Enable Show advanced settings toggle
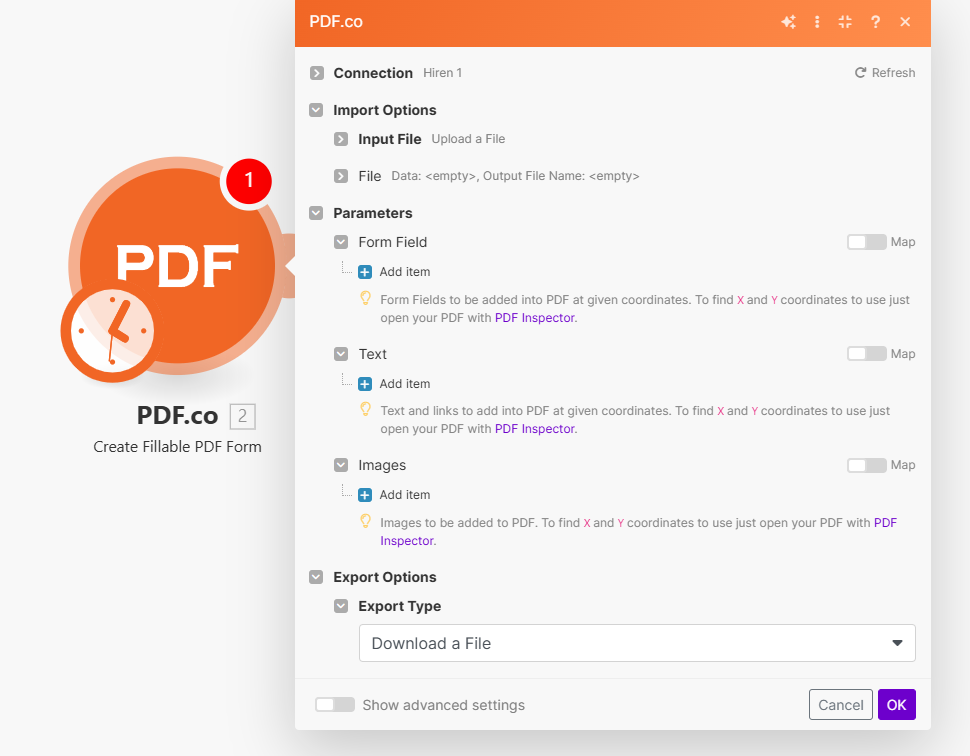 [x=335, y=705]
